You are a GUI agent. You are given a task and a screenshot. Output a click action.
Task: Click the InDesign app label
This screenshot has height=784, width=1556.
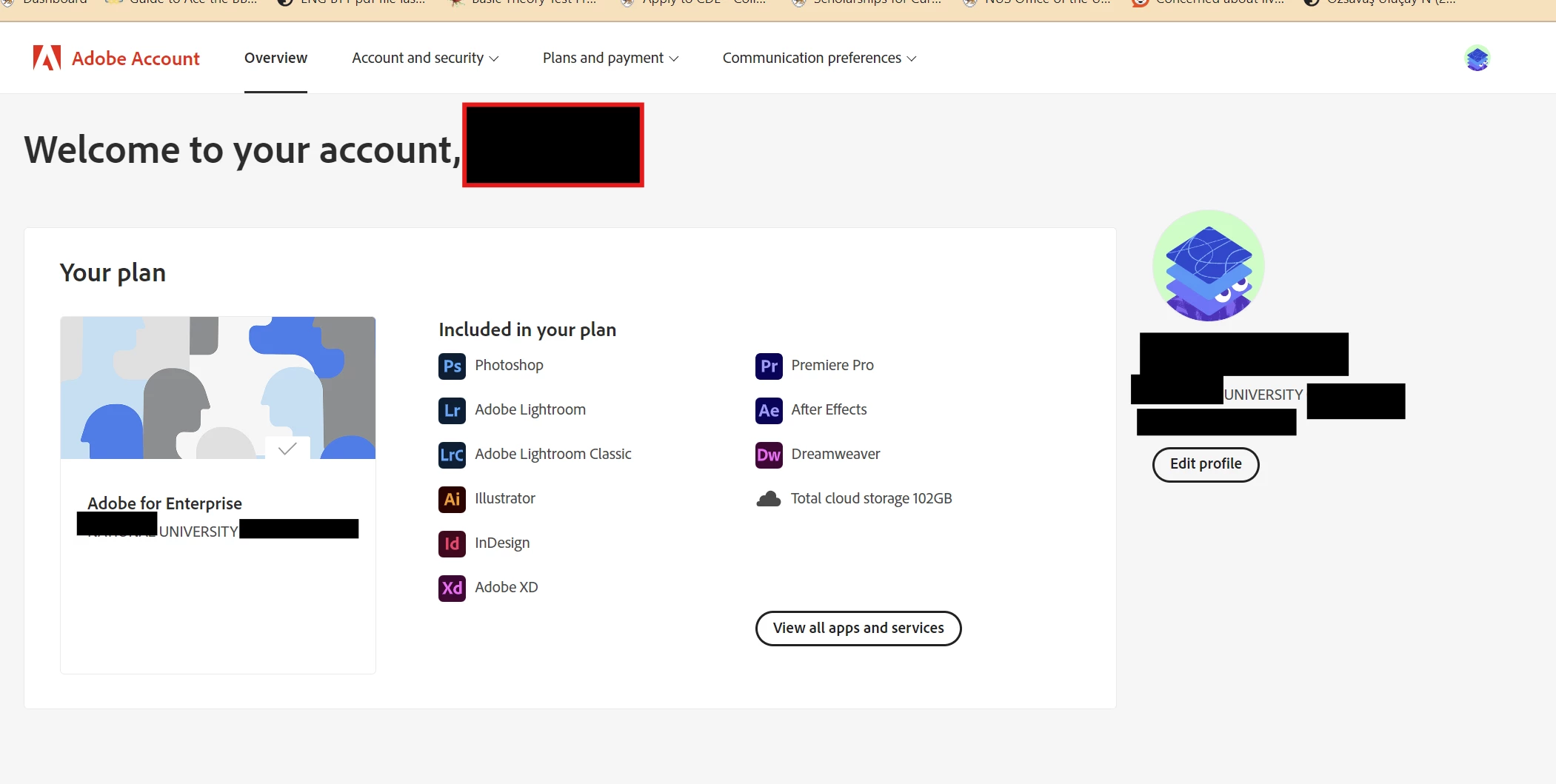coord(502,543)
